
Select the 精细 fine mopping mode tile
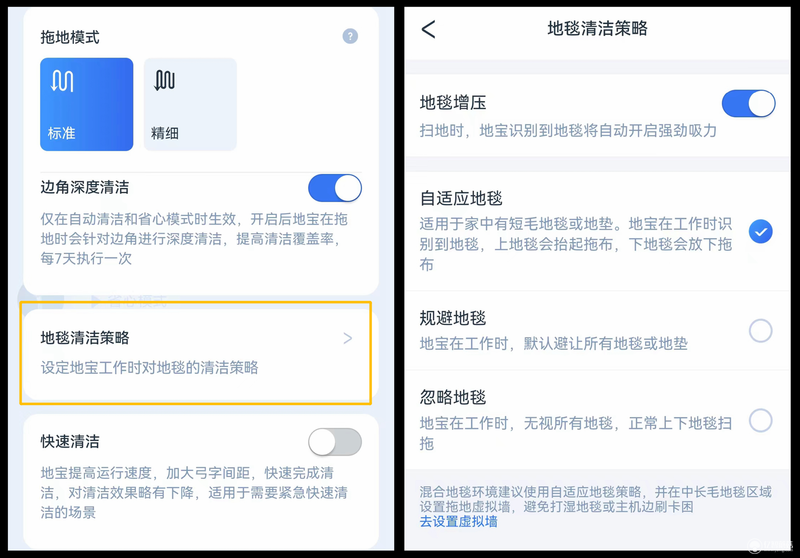click(x=190, y=104)
